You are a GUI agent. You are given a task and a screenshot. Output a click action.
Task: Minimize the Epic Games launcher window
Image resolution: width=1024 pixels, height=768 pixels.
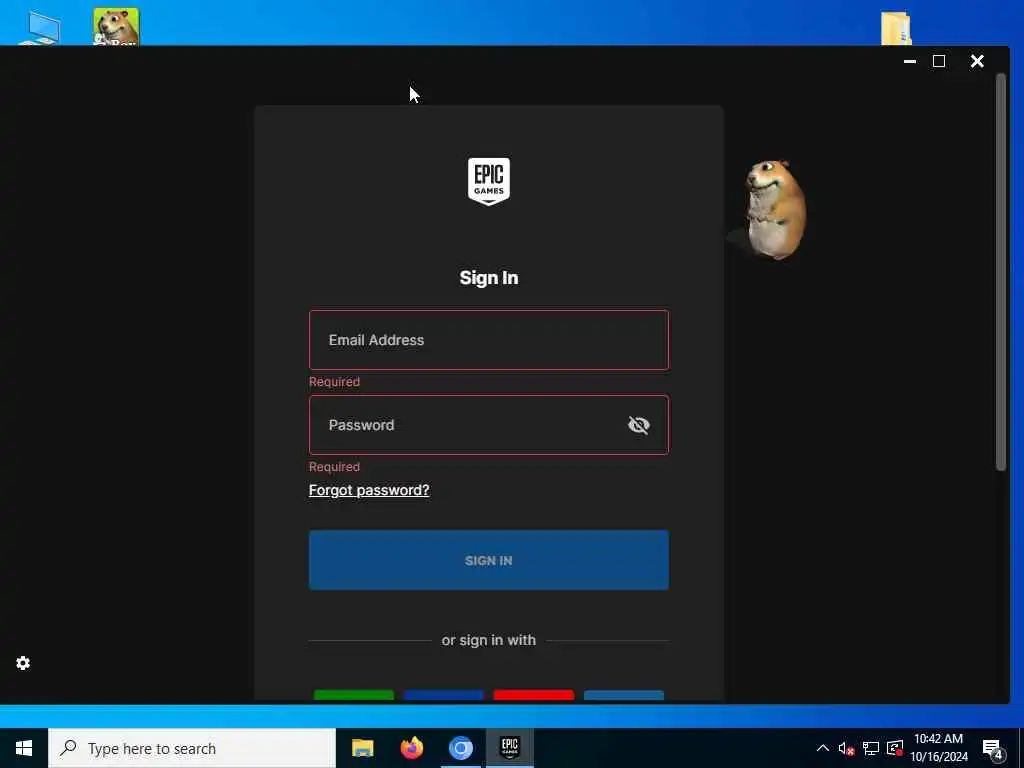[x=910, y=61]
